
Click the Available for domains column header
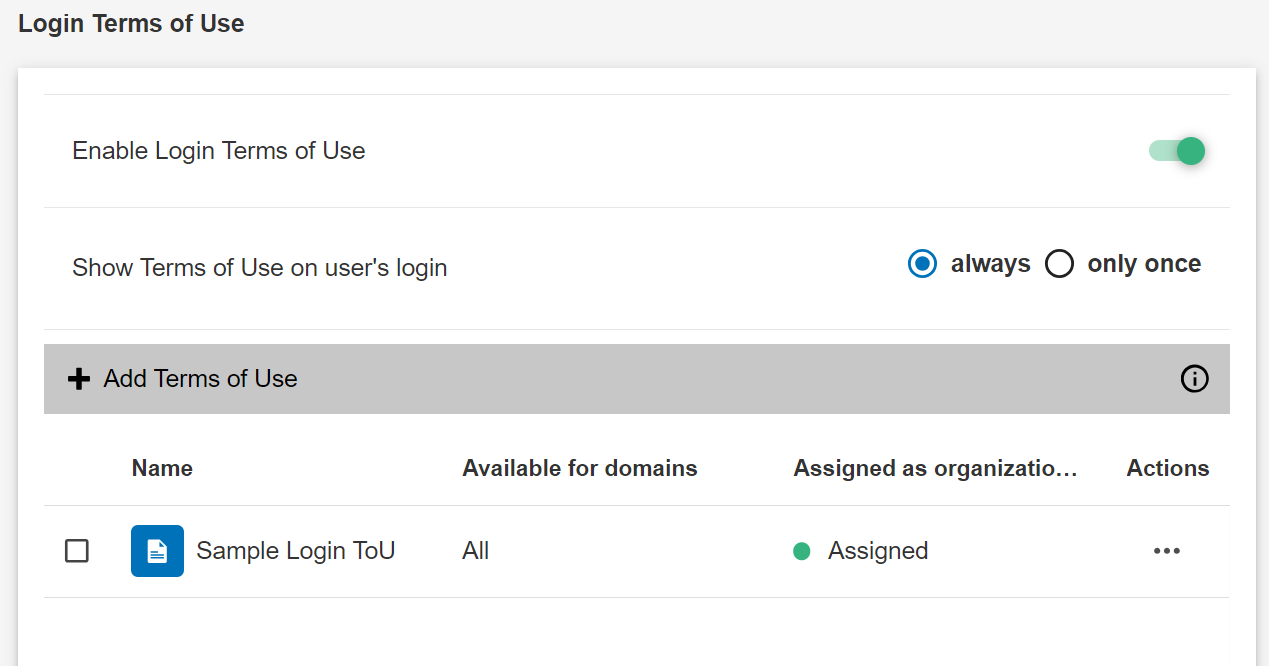pos(579,468)
